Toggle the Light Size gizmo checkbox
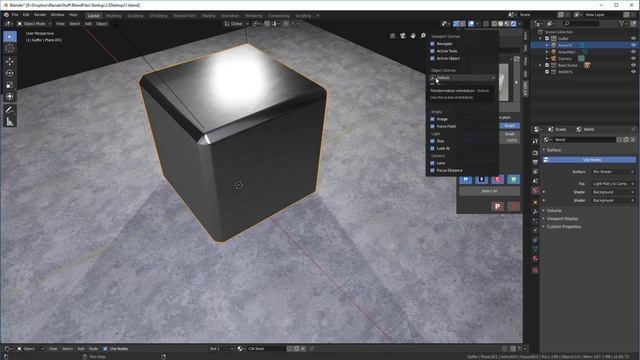 432,141
